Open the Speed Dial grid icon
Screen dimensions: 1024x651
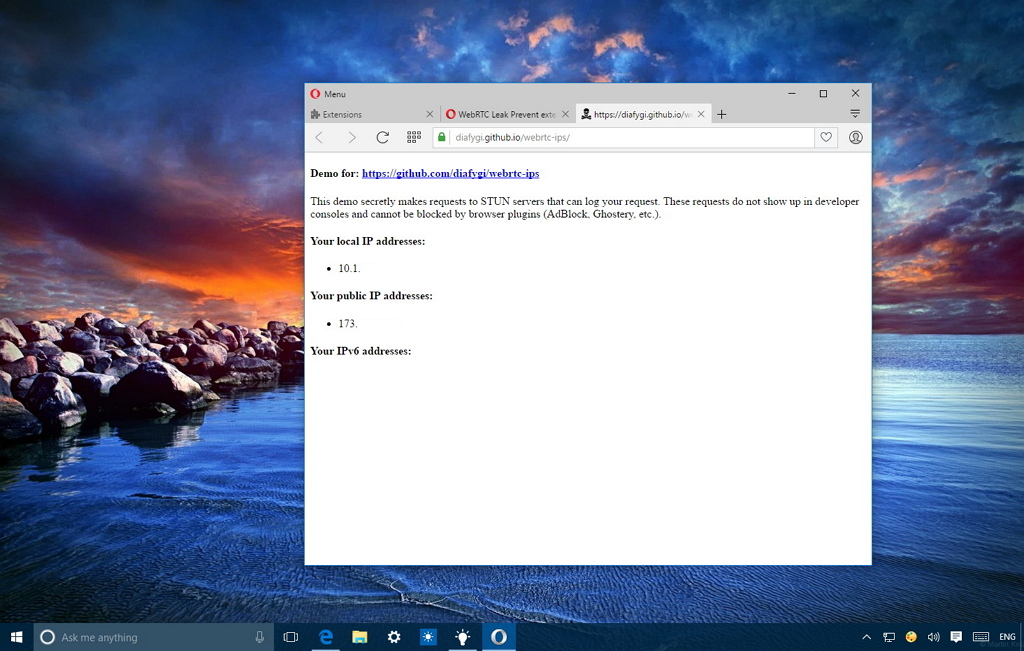tap(414, 137)
